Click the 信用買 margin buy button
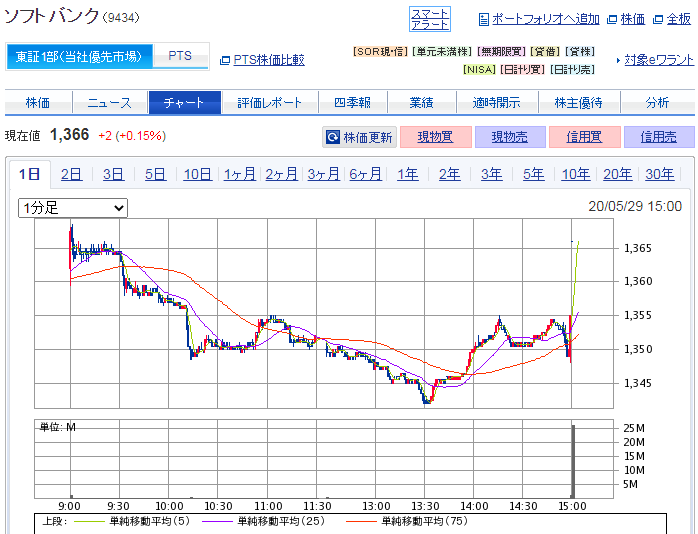The height and width of the screenshot is (534, 698). 584,137
